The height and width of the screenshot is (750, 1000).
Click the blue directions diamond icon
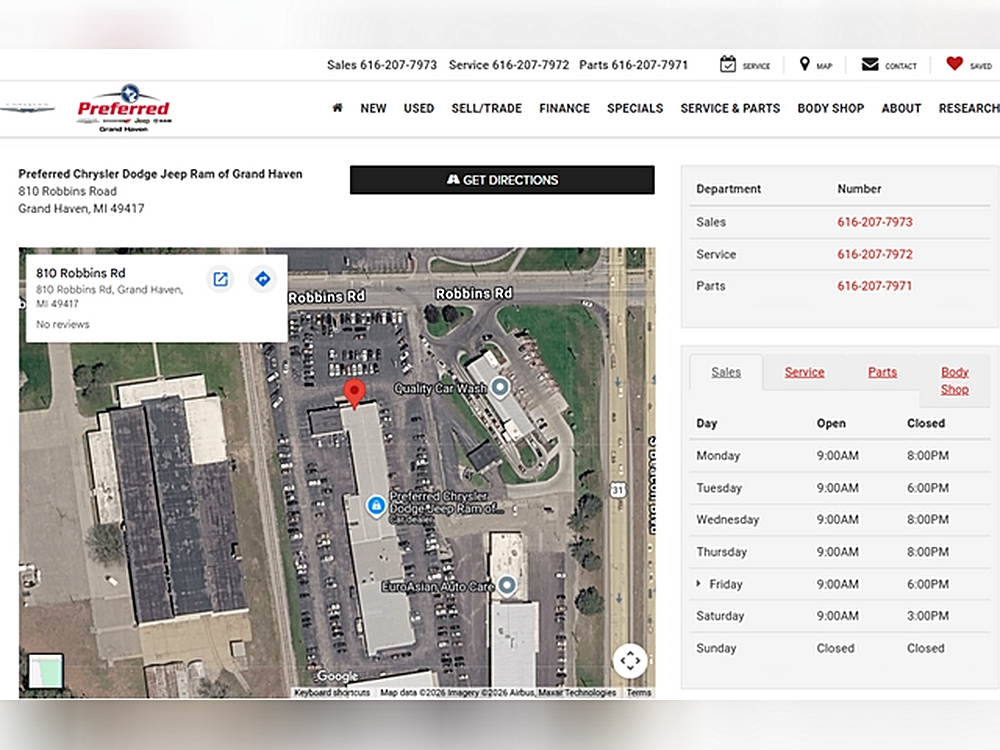[262, 279]
